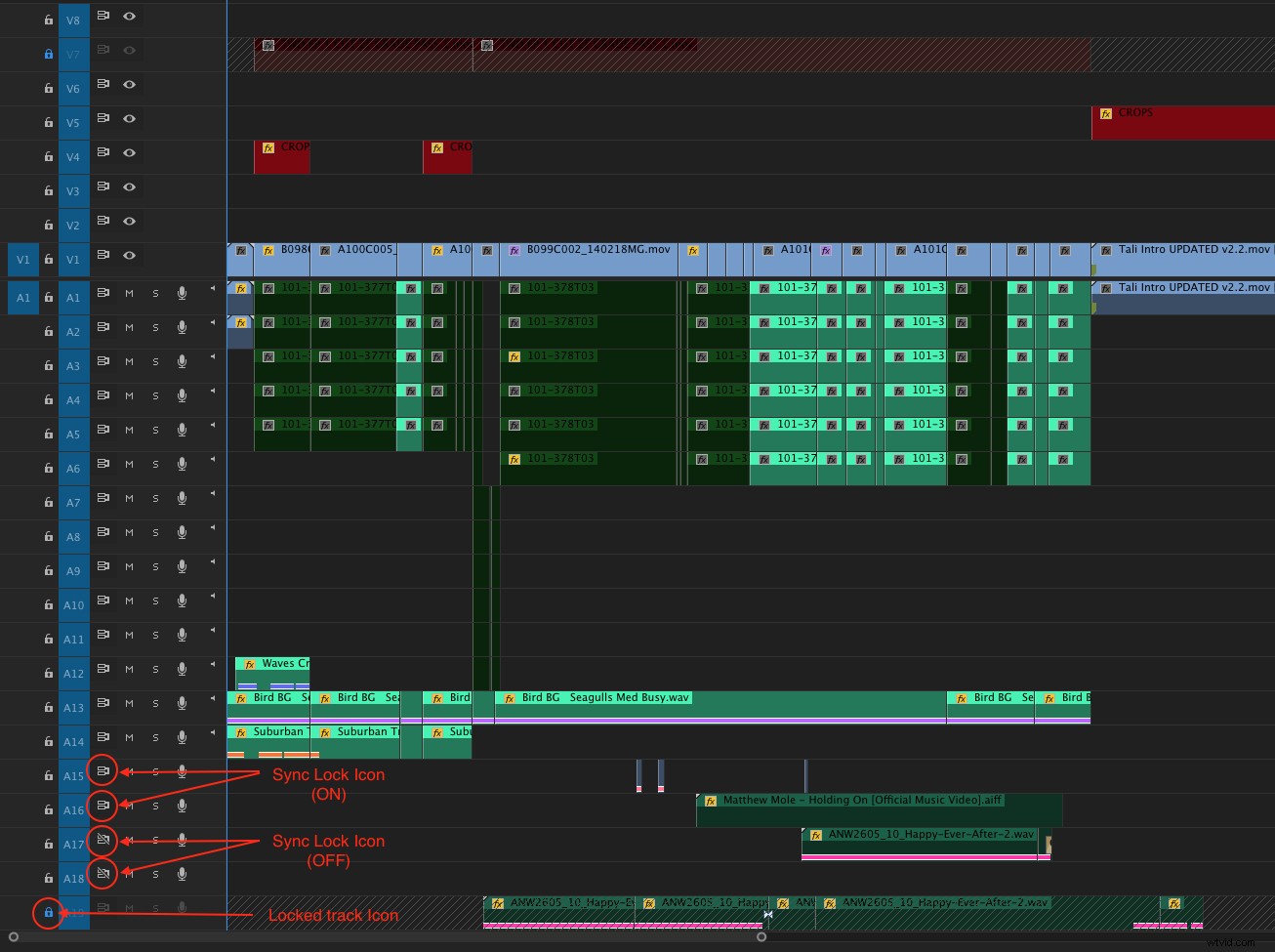Click the voice-over record mic on track A12
Image resolution: width=1275 pixels, height=952 pixels.
click(182, 669)
